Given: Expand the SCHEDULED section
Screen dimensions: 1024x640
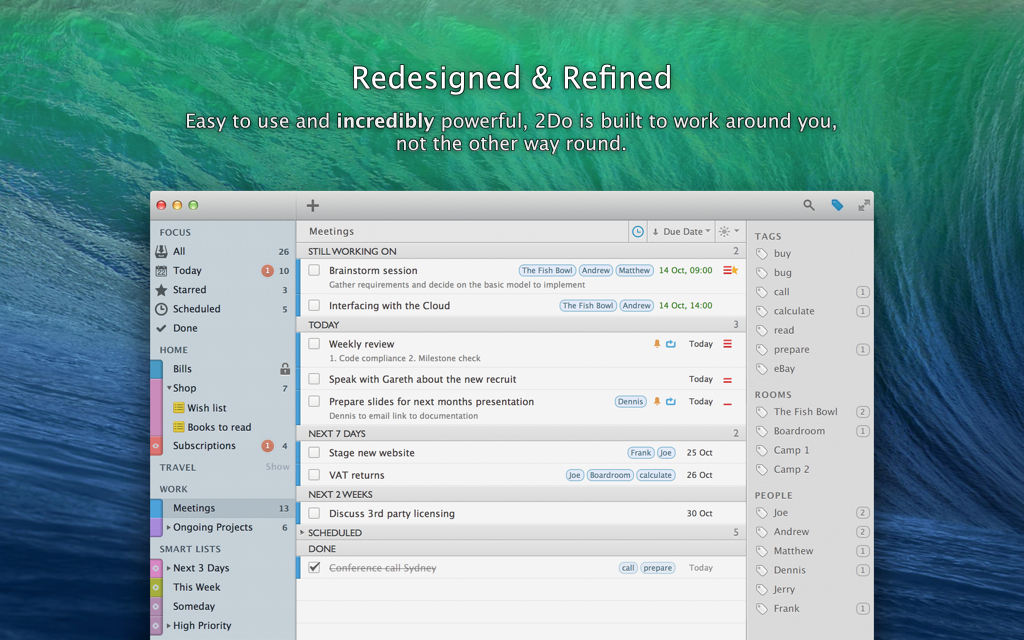Looking at the screenshot, I should pyautogui.click(x=302, y=533).
